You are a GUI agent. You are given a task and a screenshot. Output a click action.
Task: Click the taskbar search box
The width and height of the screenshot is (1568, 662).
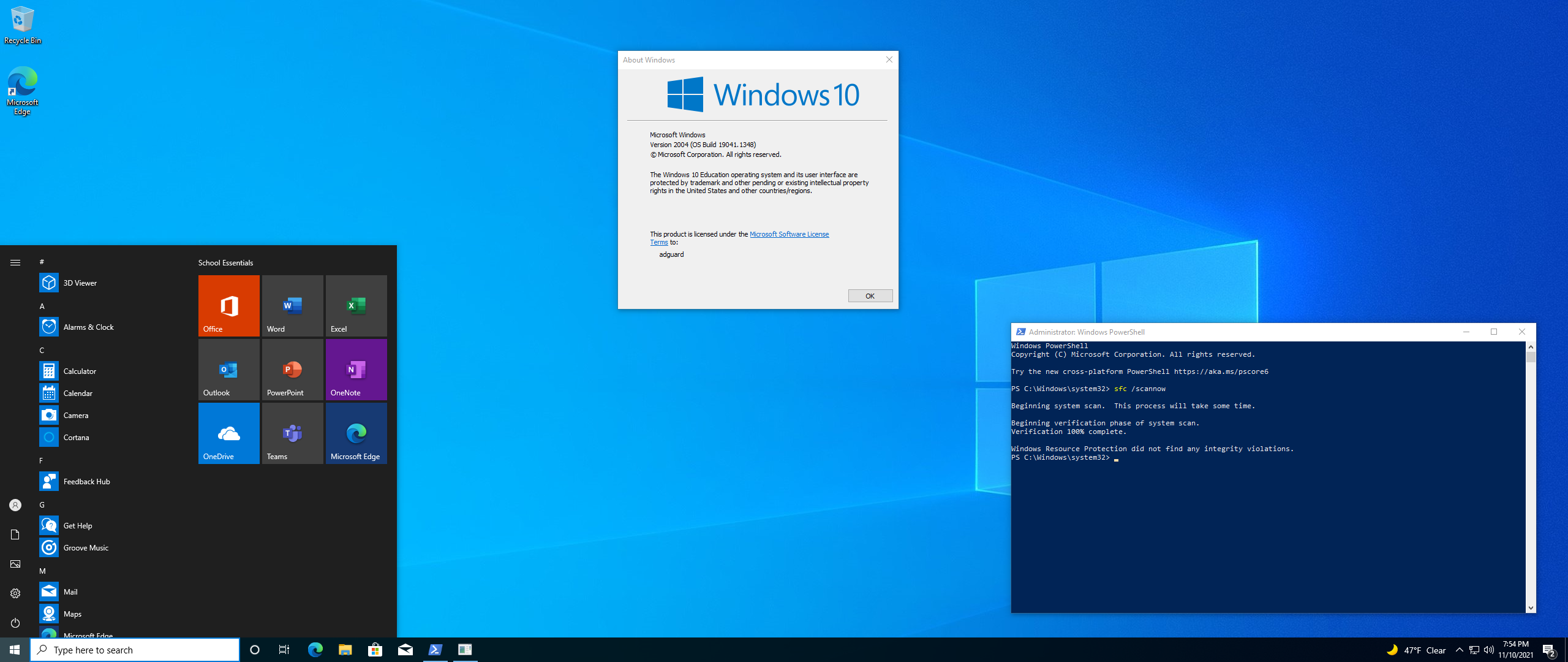tap(135, 650)
